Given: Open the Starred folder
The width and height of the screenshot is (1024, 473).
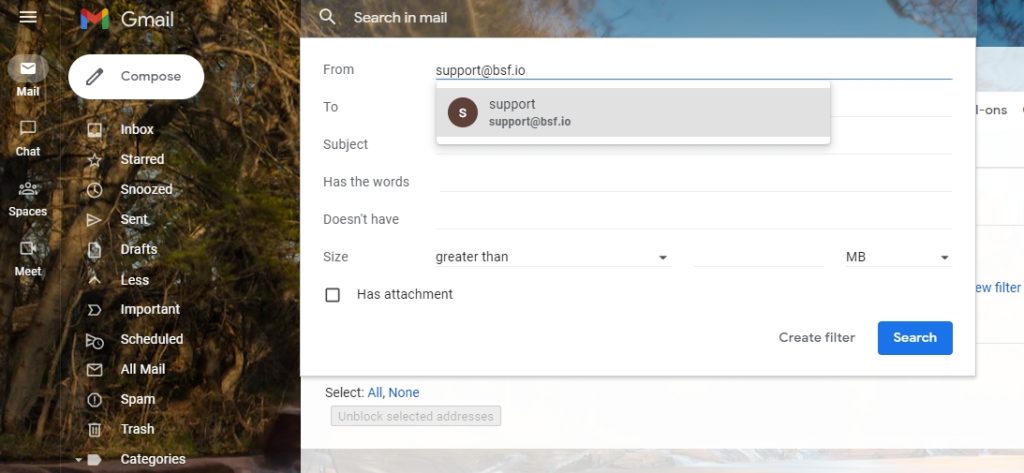Looking at the screenshot, I should pos(142,159).
